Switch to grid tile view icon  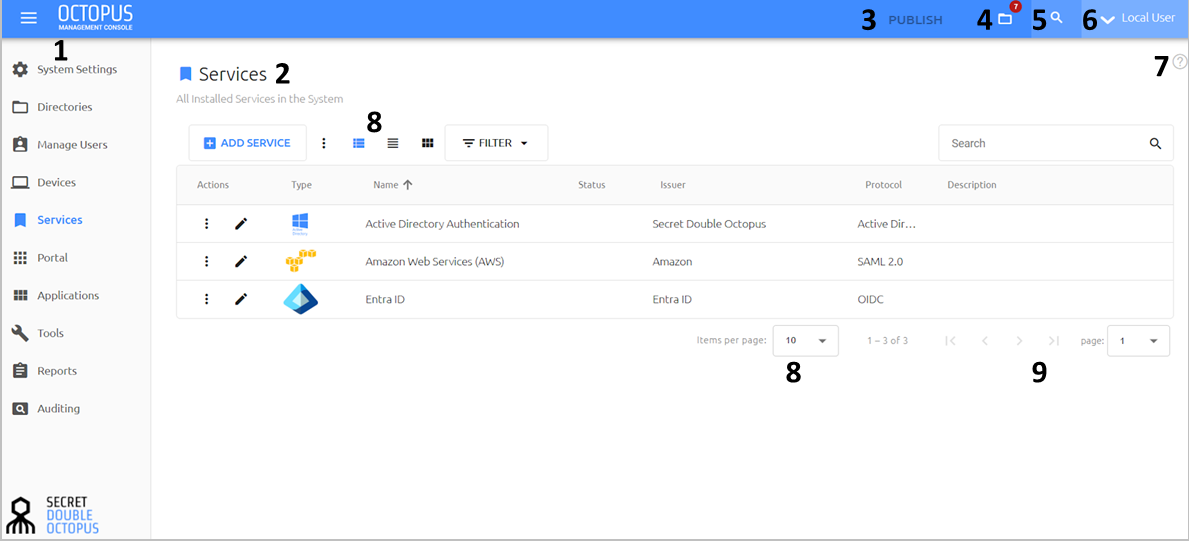(x=428, y=143)
